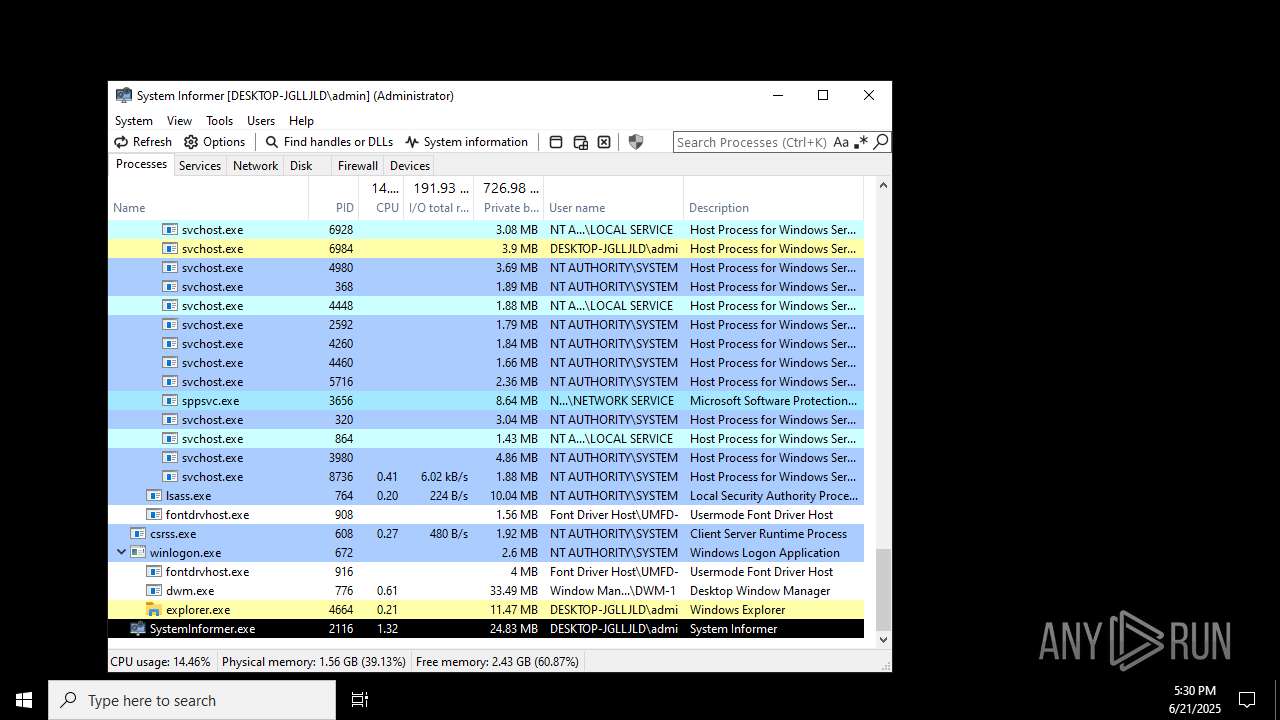Collapse the winlogon.exe tree node
Screen dimensions: 1280x720
[121, 552]
